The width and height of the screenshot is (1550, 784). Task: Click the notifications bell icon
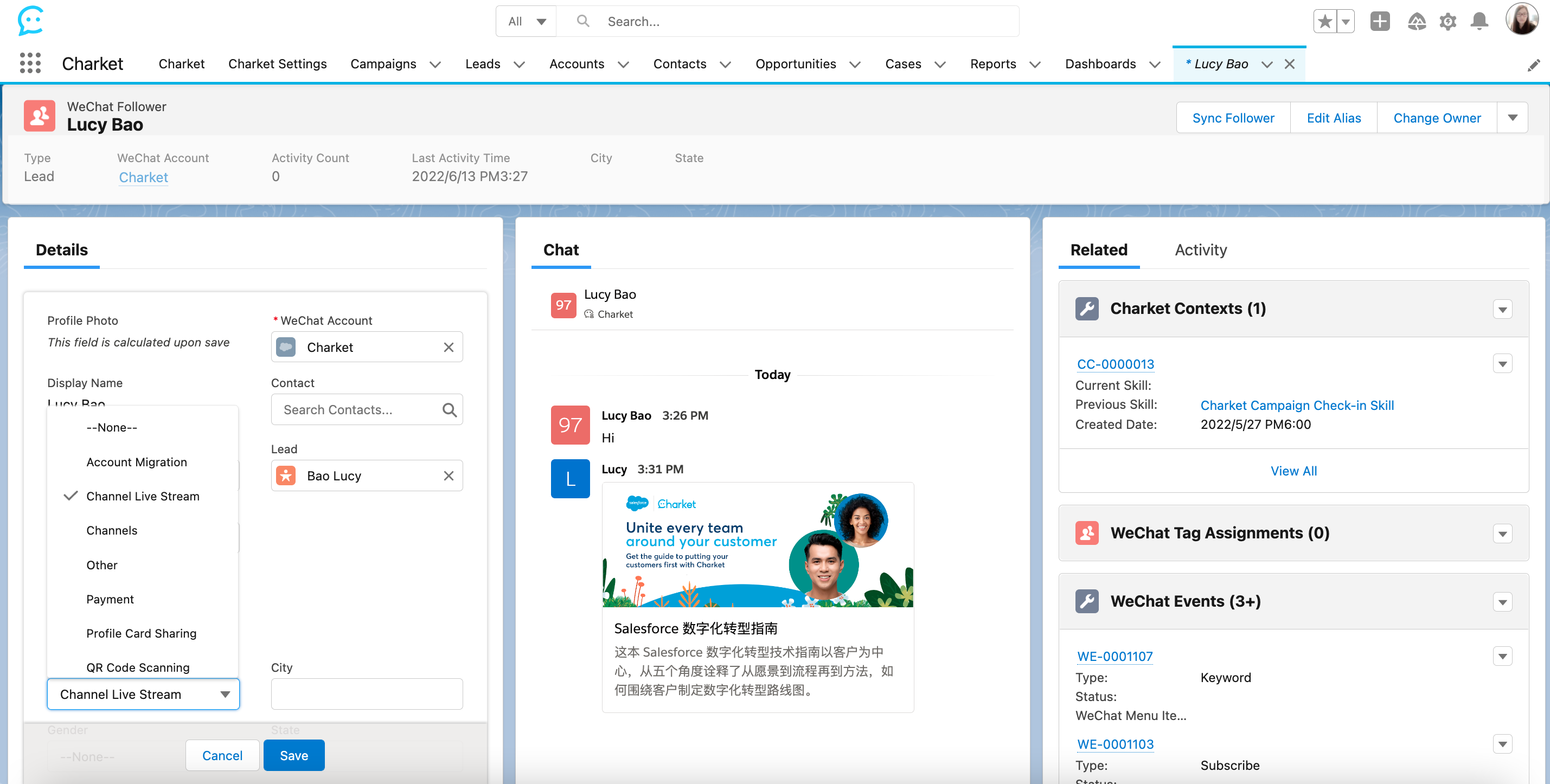tap(1479, 22)
